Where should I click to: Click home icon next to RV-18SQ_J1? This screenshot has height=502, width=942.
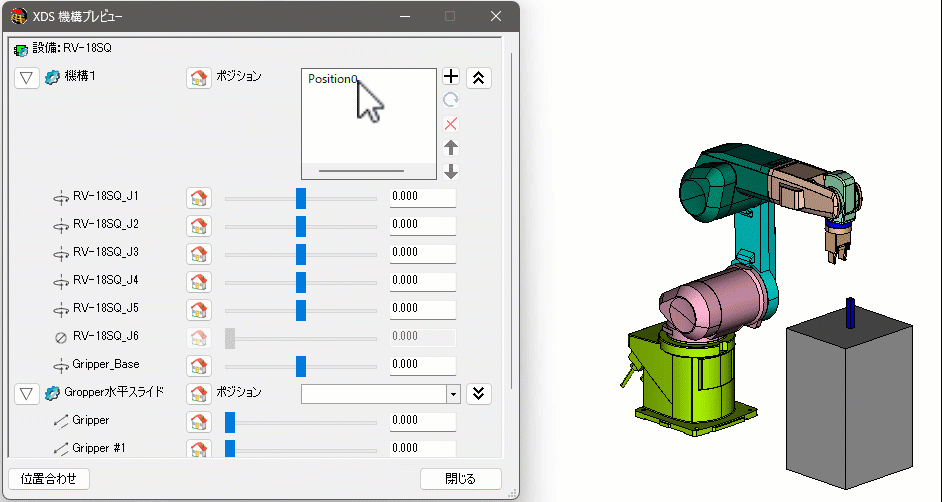[199, 198]
